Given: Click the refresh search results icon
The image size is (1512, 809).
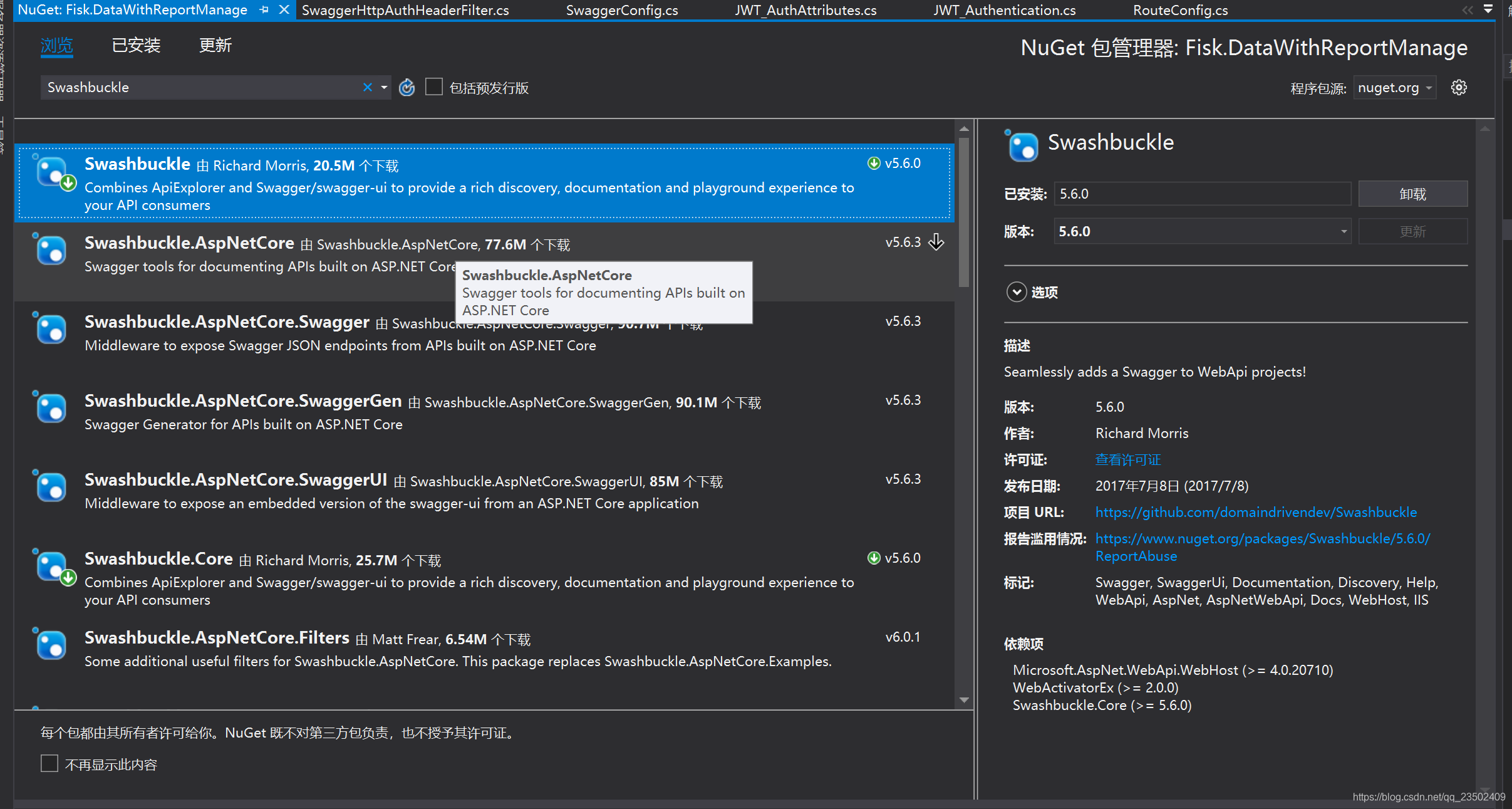Looking at the screenshot, I should point(406,87).
